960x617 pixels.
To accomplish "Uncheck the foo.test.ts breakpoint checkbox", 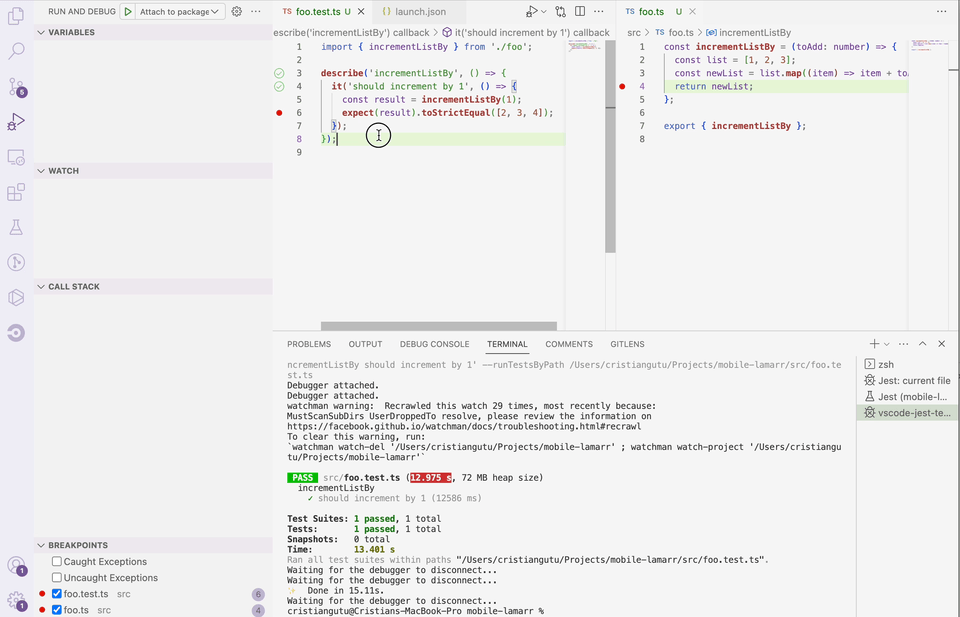I will point(57,594).
